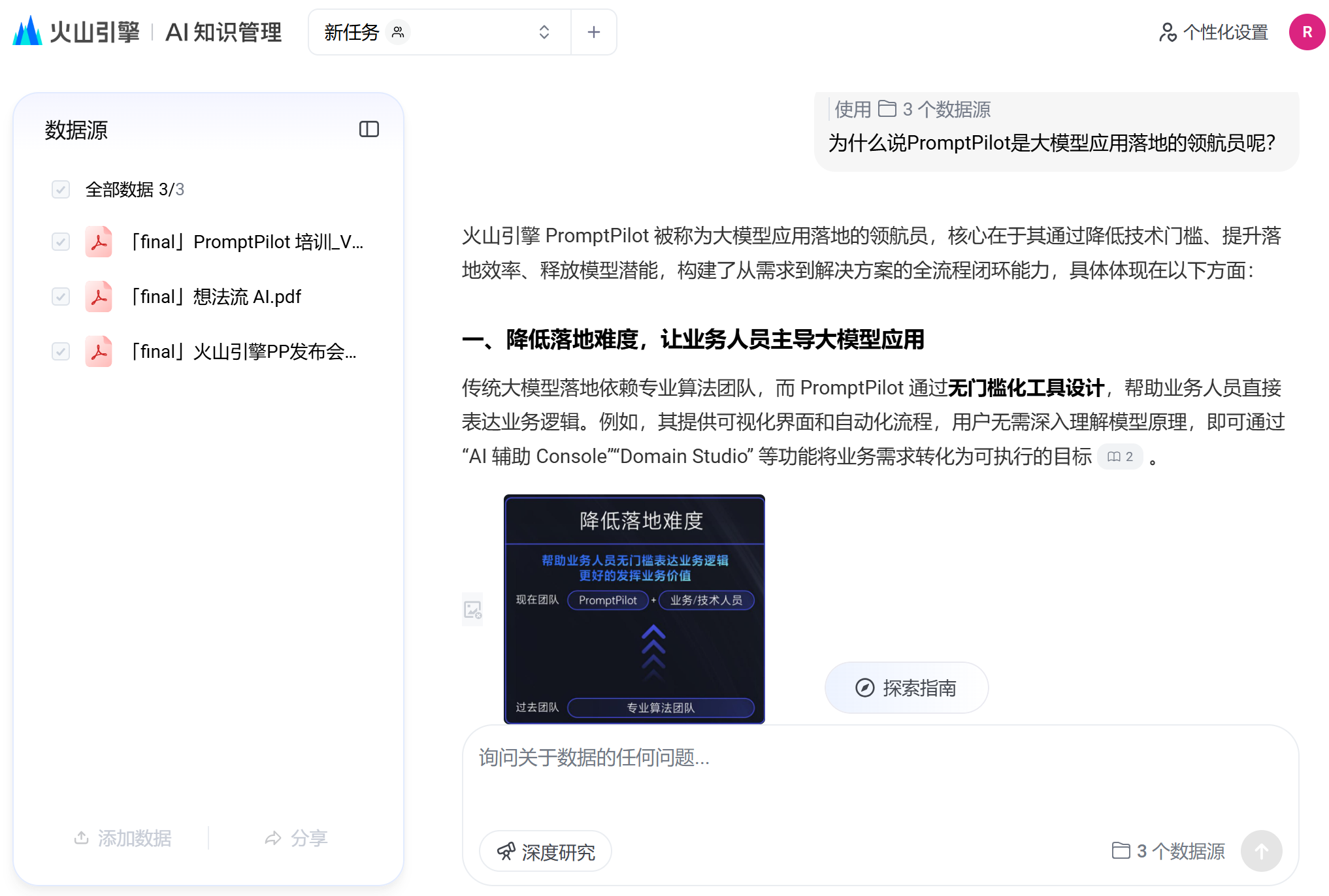Image resolution: width=1329 pixels, height=896 pixels.
Task: Collapse the 数据源 sidebar panel icon
Action: tap(369, 129)
